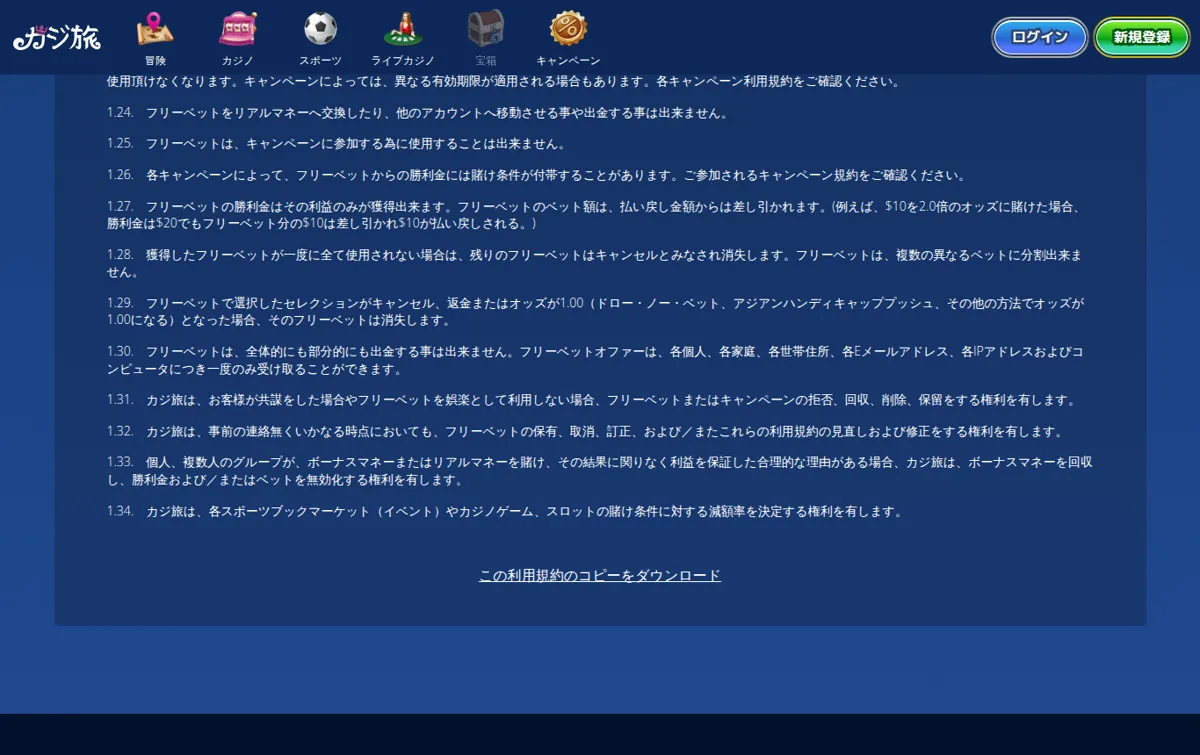Open the ライブカジノ dealer icon

(403, 29)
